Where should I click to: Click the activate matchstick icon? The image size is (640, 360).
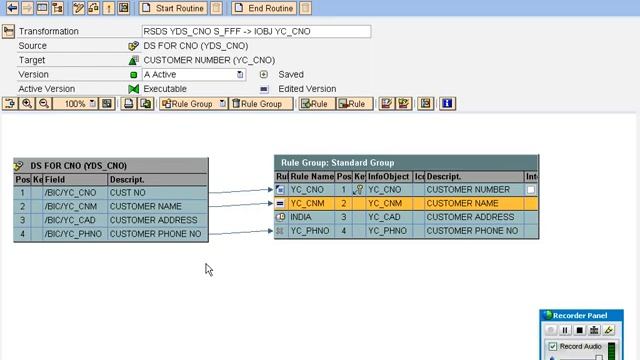tap(109, 8)
